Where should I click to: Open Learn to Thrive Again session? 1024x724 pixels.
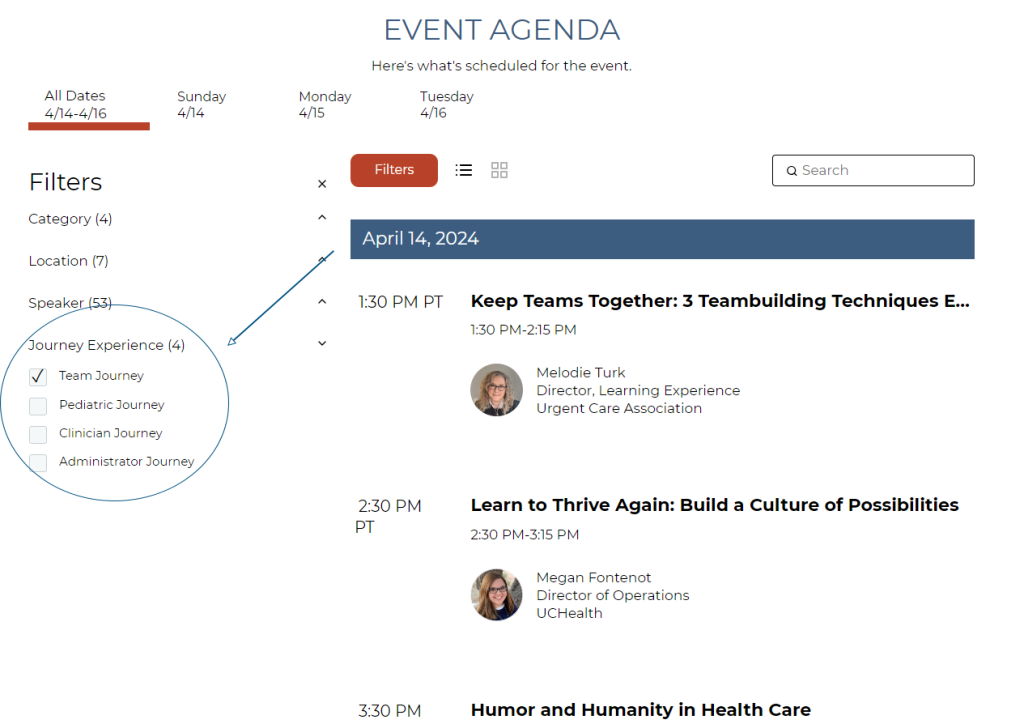(x=714, y=505)
